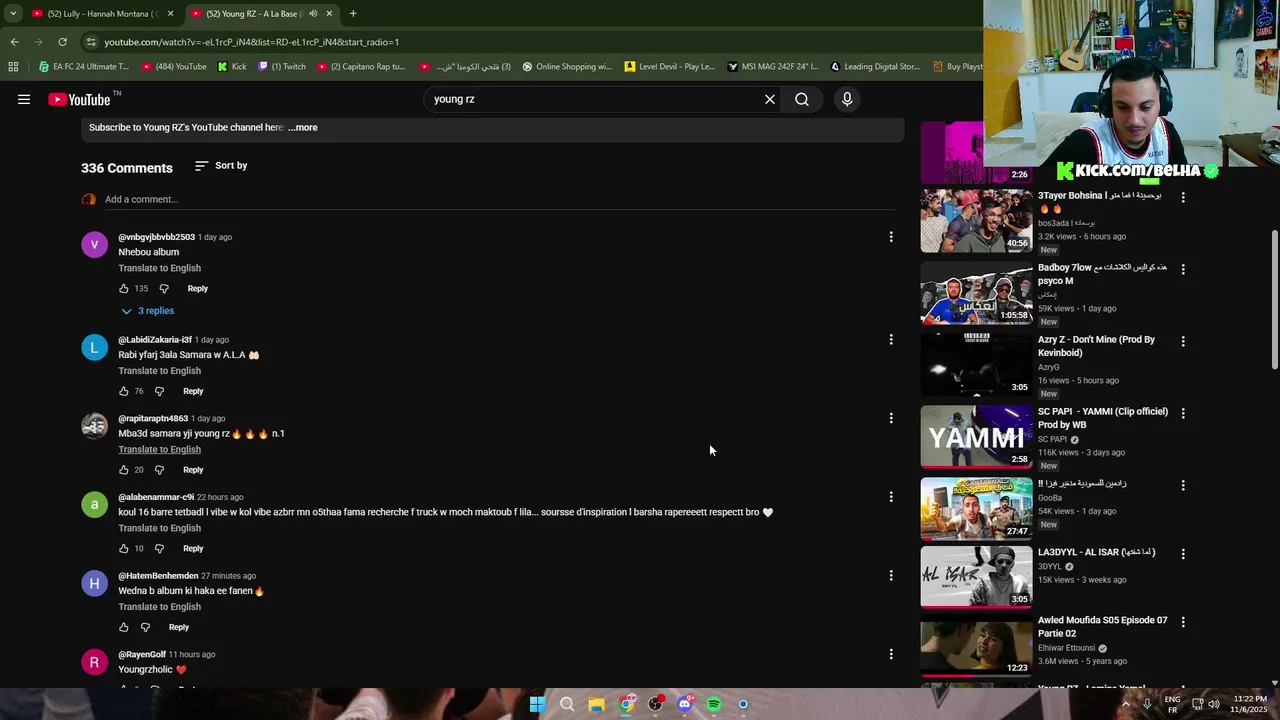Screen dimensions: 1280x720
Task: Close the Hannah Montana tab
Action: pyautogui.click(x=170, y=14)
